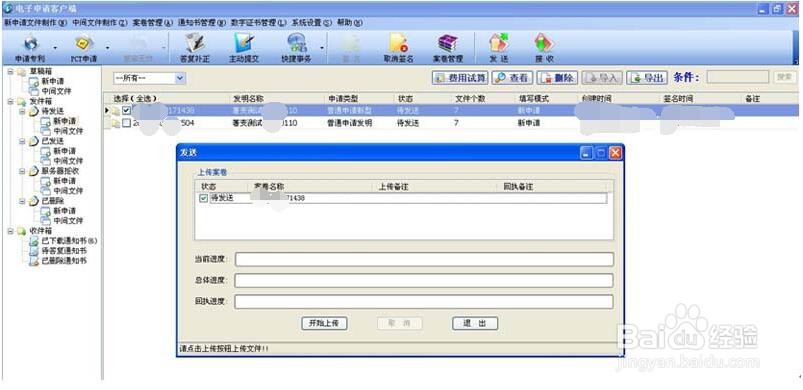Open 待答复通知书 in the inbox tree
Viewport: 803px width, 390px height.
(64, 251)
